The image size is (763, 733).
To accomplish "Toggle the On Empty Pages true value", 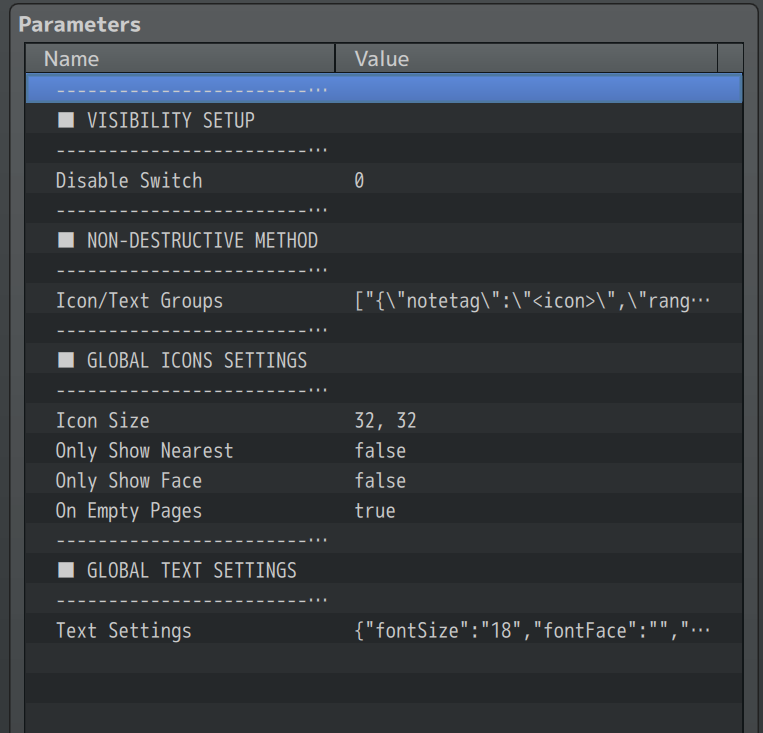I will (x=375, y=511).
